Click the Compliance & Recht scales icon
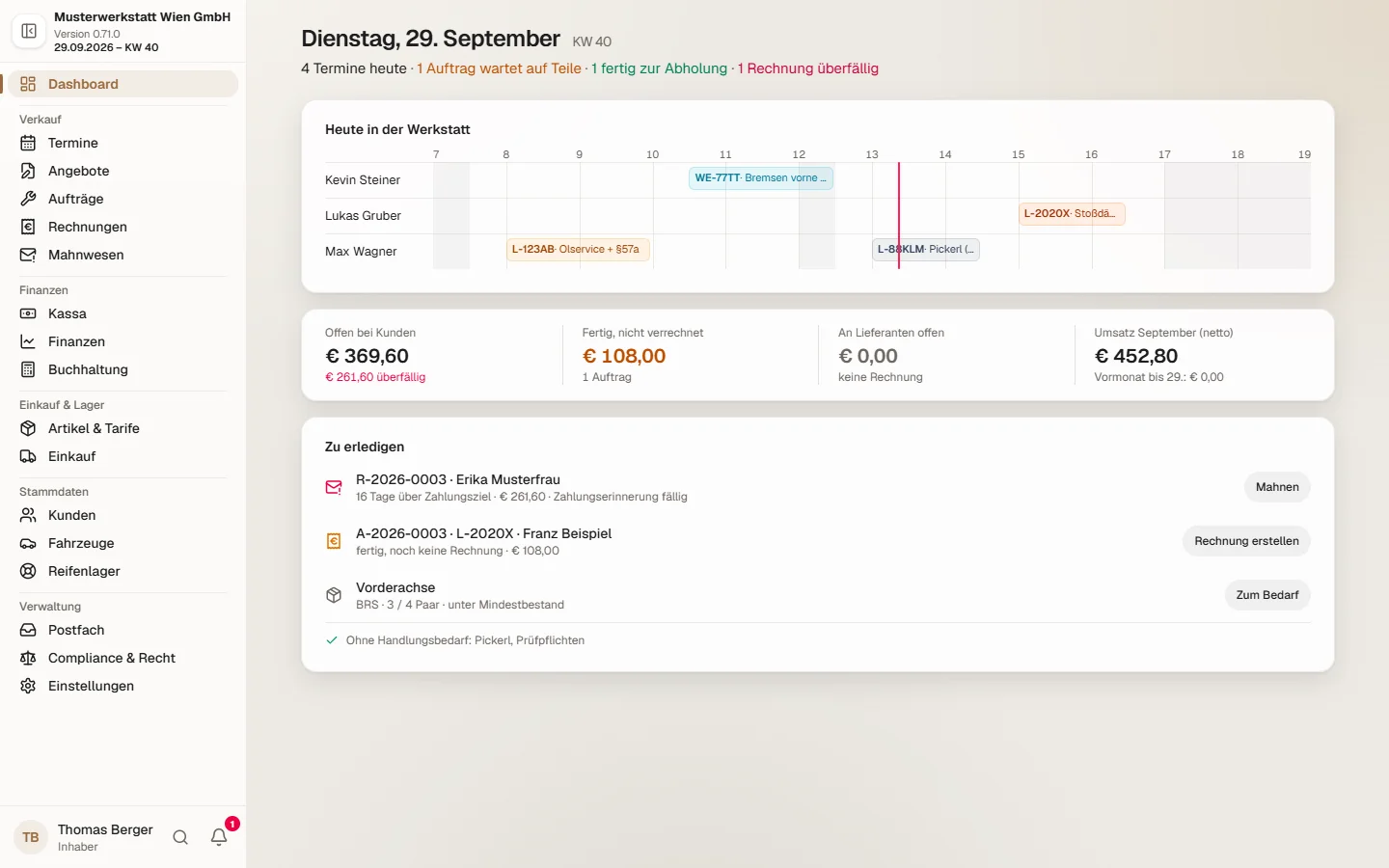 [28, 658]
